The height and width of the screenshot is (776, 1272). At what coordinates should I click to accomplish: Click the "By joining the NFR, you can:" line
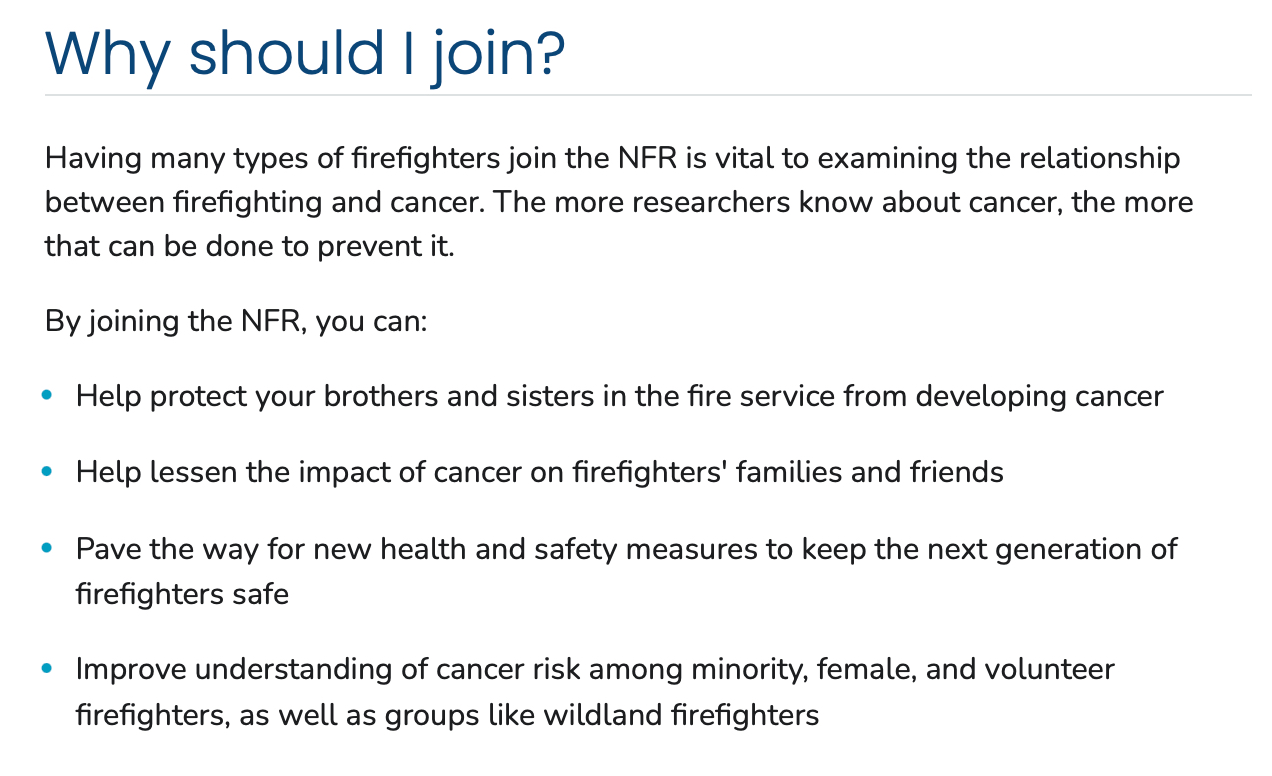[x=236, y=323]
